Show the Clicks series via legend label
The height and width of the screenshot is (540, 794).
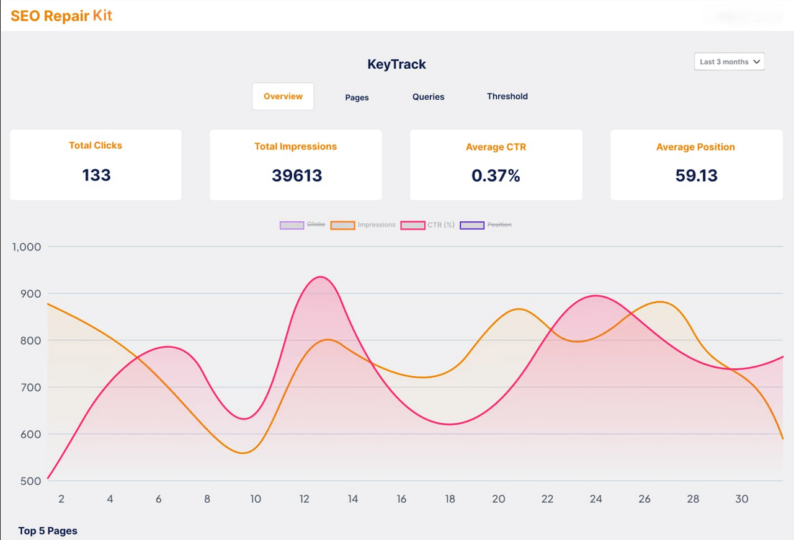[x=316, y=225]
